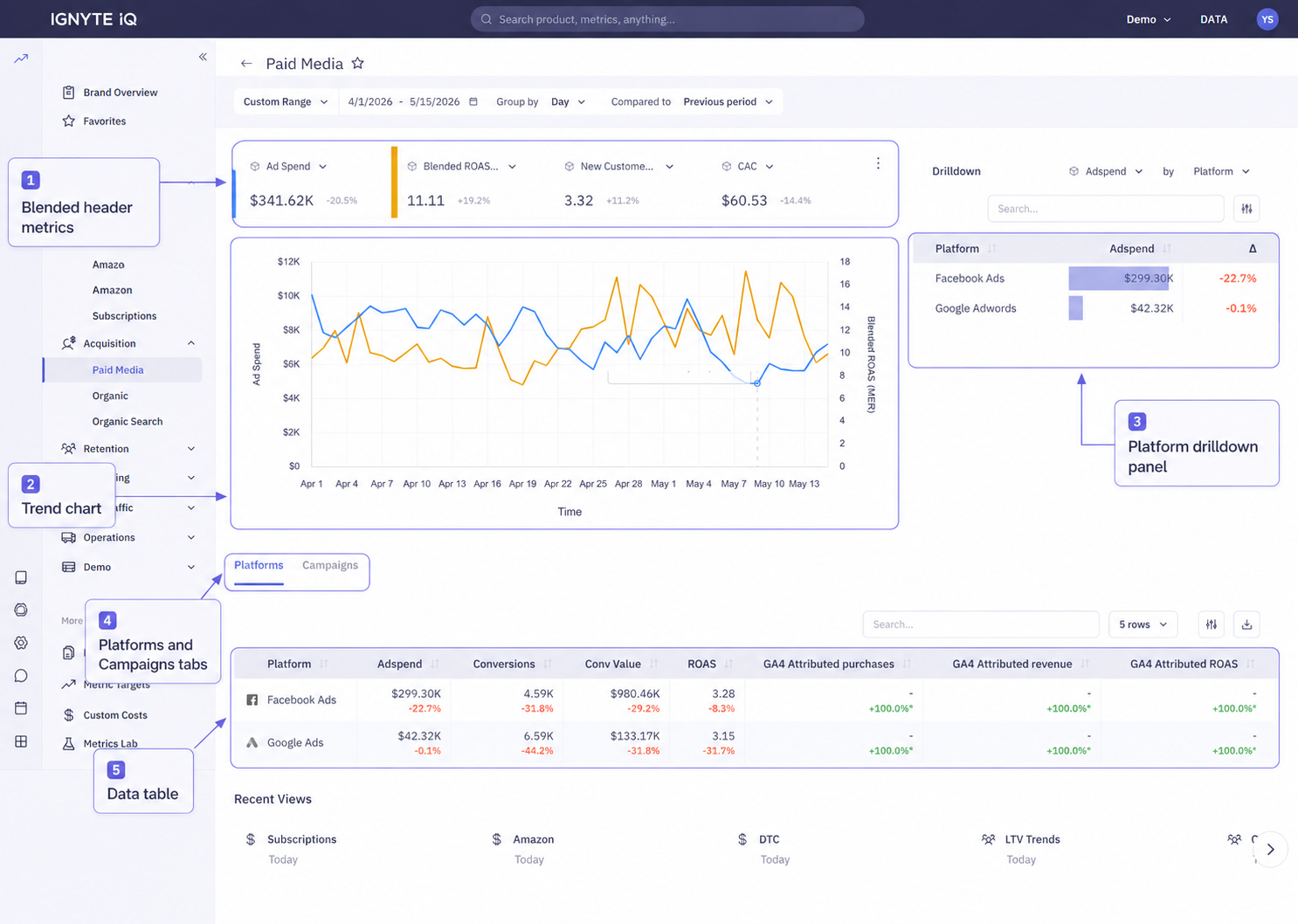Click the highlighted chart data point marker
This screenshot has height=924, width=1298.
click(757, 383)
